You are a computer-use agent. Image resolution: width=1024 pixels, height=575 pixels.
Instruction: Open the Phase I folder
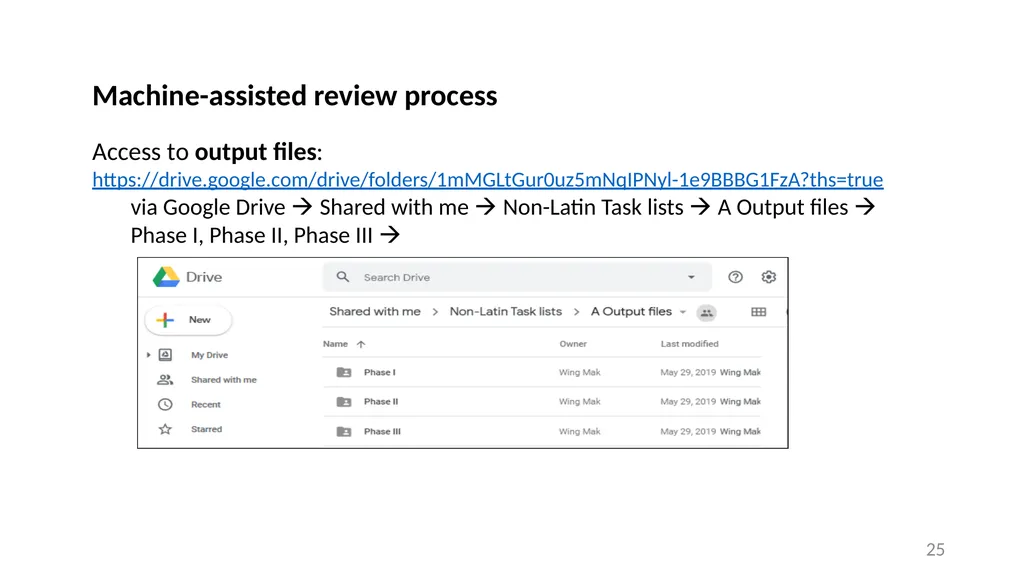379,372
